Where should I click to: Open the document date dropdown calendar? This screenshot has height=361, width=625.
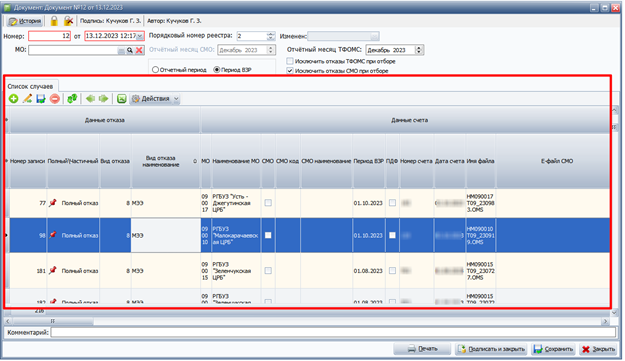pyautogui.click(x=140, y=36)
